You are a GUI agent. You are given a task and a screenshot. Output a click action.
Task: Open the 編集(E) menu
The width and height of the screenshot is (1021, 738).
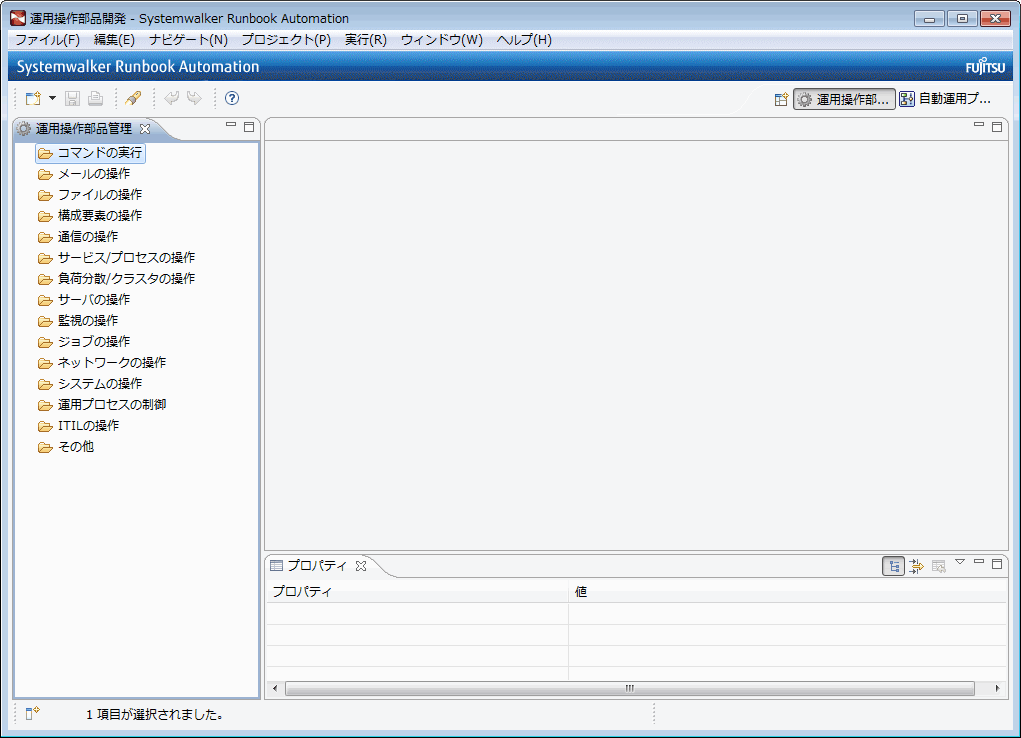click(114, 40)
